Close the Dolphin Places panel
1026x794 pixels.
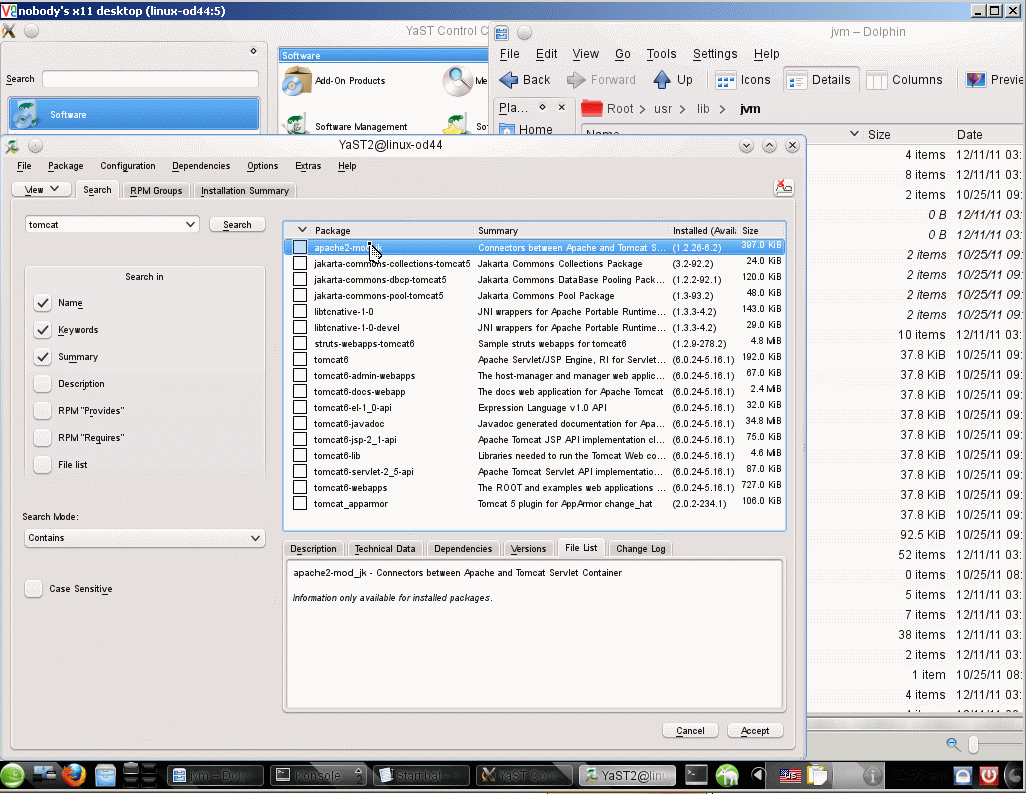(561, 107)
